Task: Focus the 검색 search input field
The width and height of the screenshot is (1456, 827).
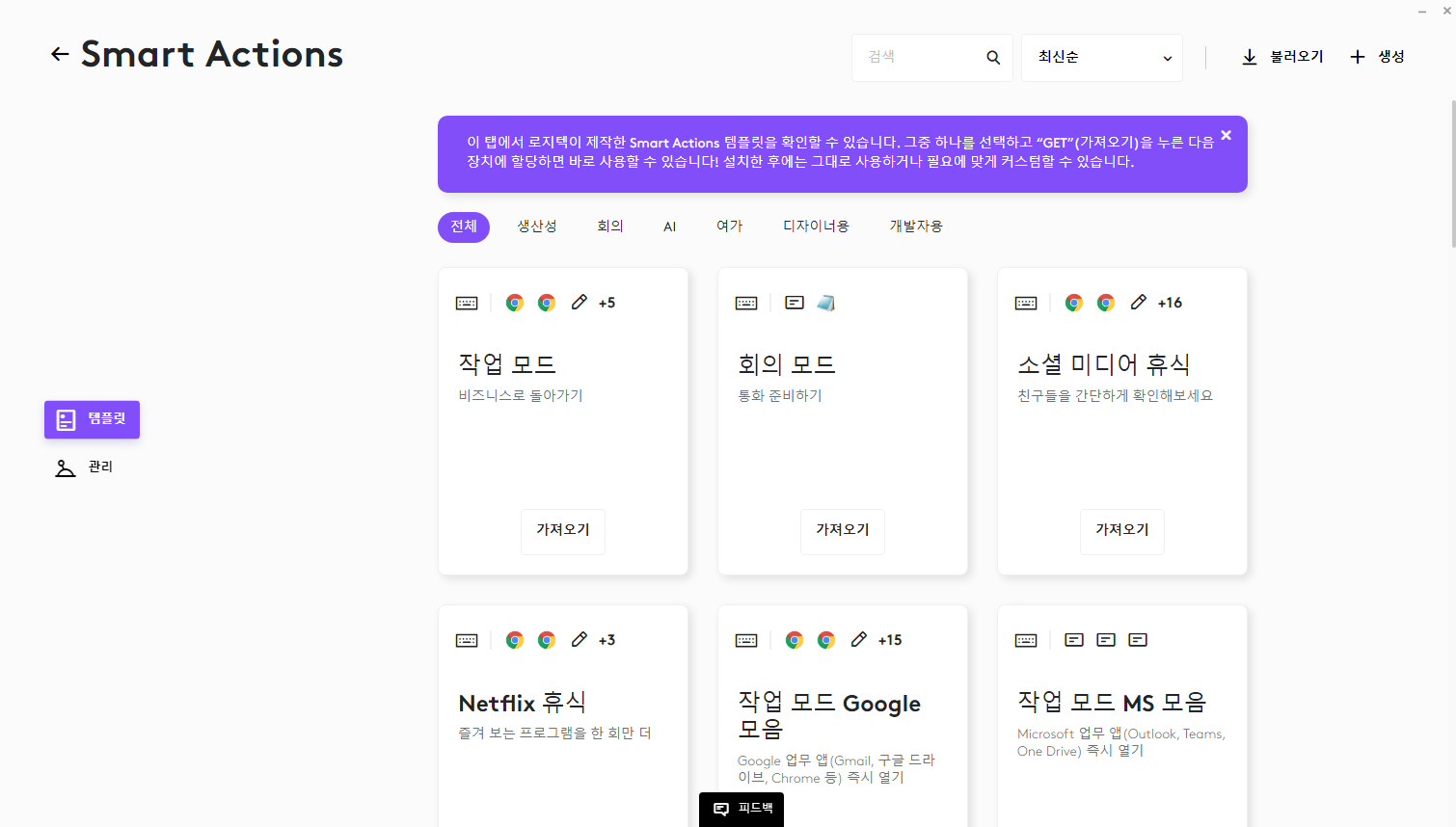Action: tap(921, 58)
